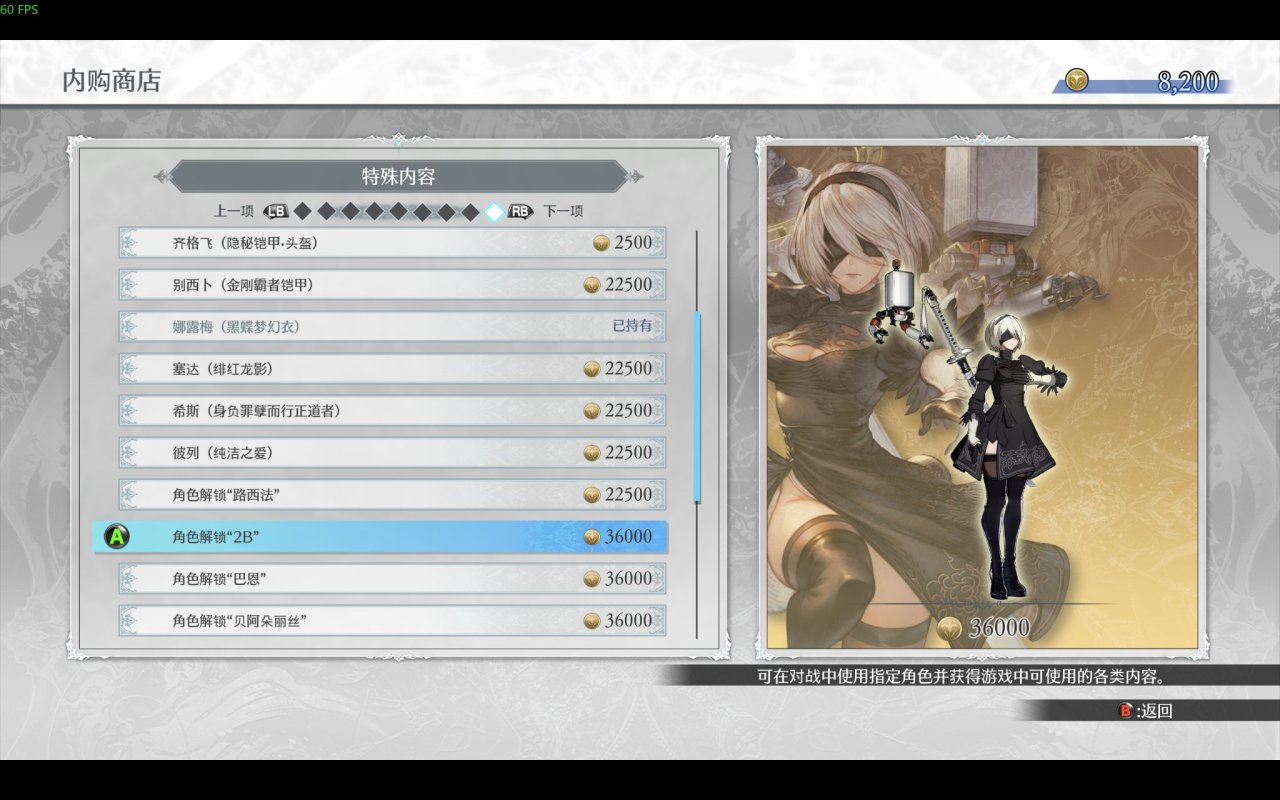Click the 36000 price in the 贝阿朵丽丝 row
The width and height of the screenshot is (1280, 800).
[x=628, y=621]
